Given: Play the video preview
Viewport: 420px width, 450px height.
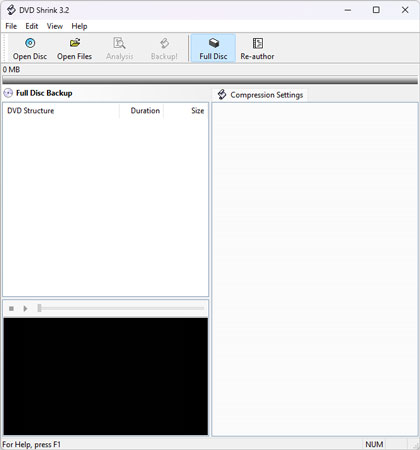Looking at the screenshot, I should click(25, 309).
